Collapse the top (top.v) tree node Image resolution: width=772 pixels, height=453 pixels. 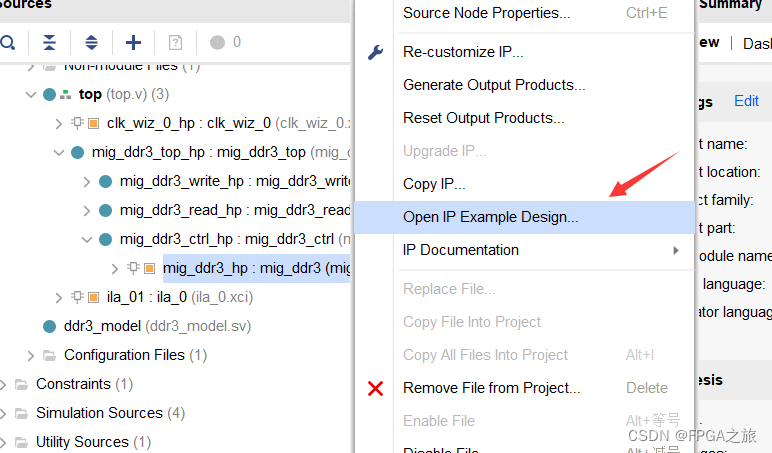tap(31, 94)
